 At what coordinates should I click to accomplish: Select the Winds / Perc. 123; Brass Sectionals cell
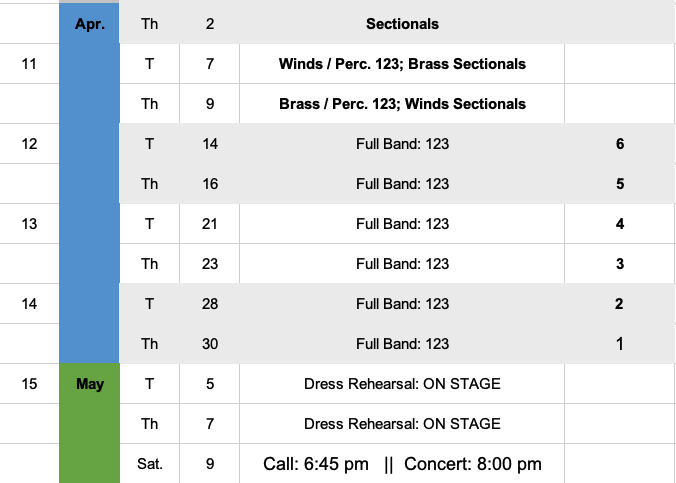[x=402, y=64]
